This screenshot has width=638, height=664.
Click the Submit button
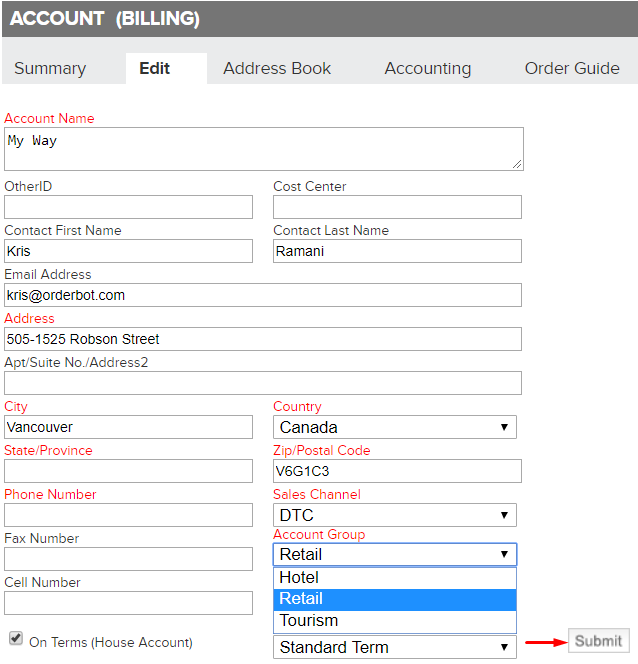pos(599,641)
